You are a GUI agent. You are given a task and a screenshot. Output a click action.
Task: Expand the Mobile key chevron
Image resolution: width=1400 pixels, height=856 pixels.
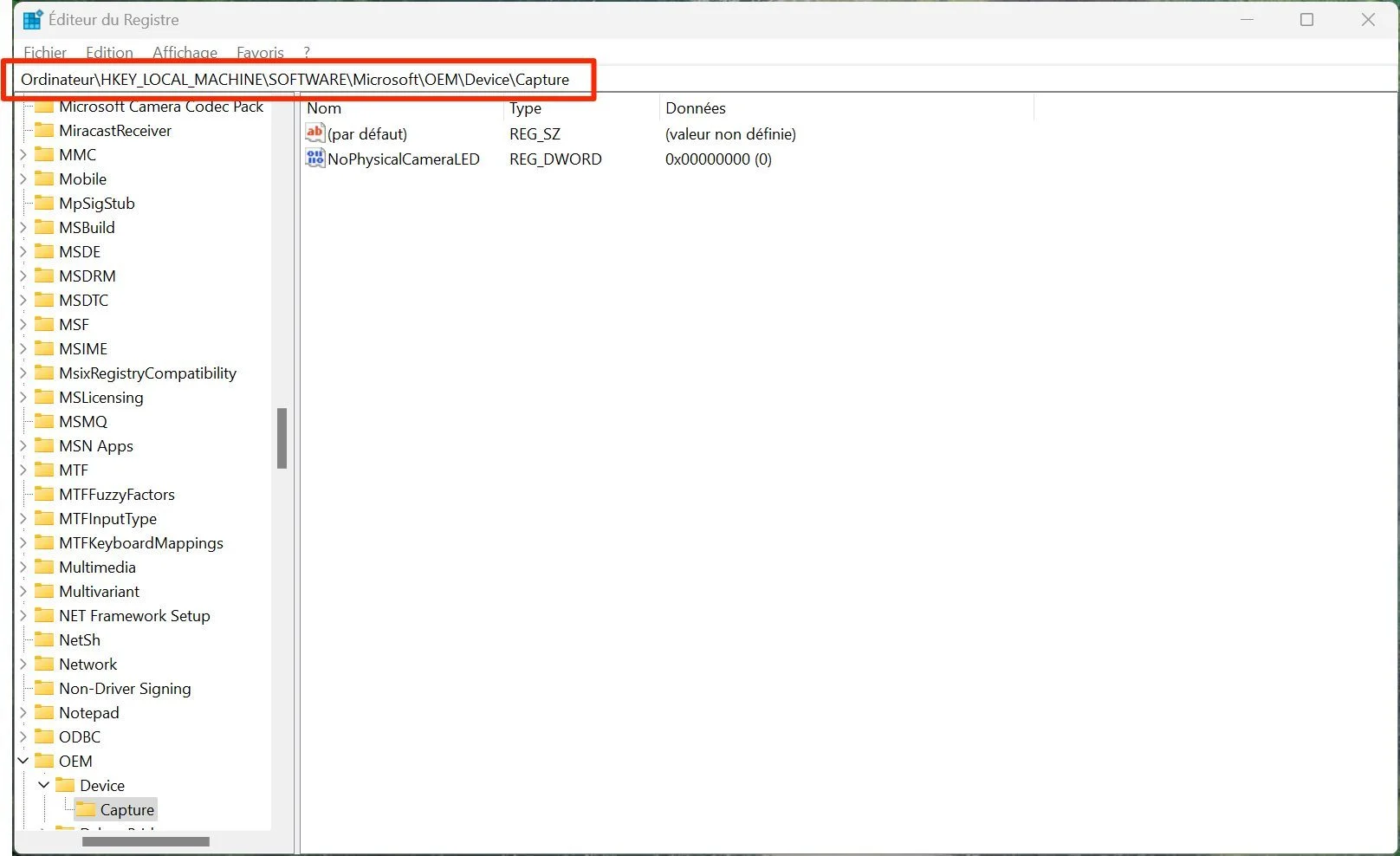pyautogui.click(x=23, y=178)
